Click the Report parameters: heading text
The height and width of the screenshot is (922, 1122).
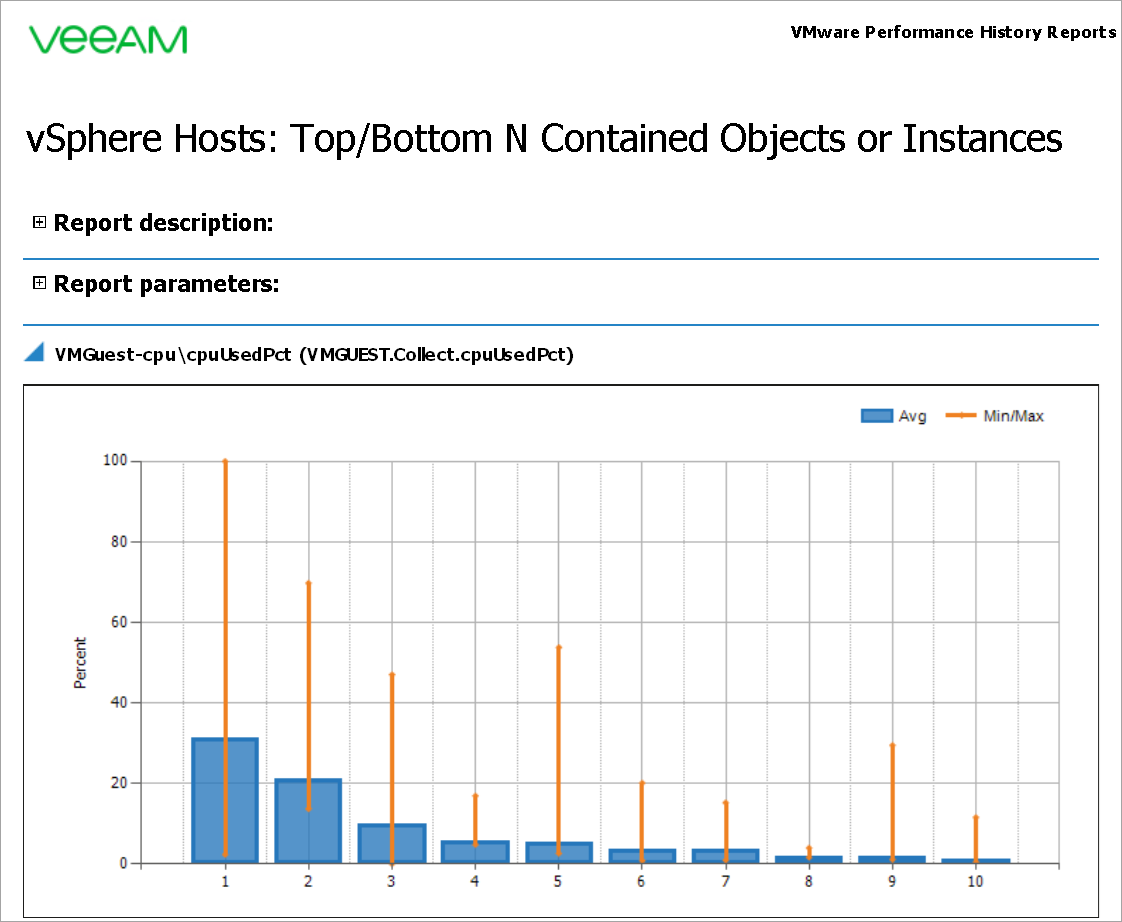pos(167,283)
